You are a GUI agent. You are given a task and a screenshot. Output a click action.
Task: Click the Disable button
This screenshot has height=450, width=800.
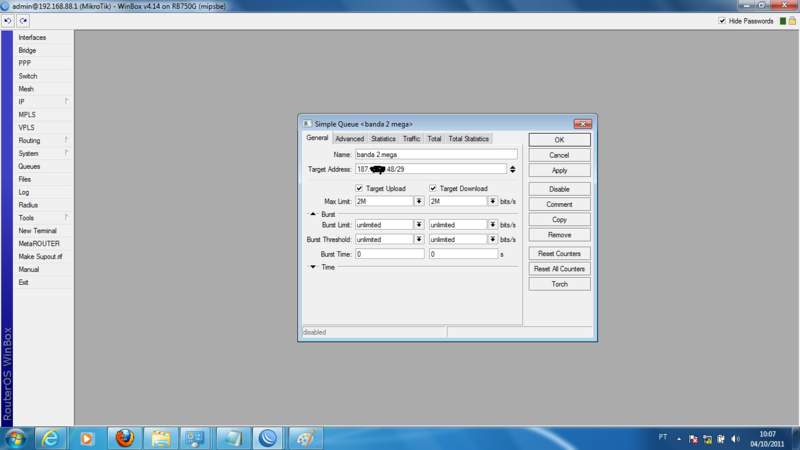(559, 189)
